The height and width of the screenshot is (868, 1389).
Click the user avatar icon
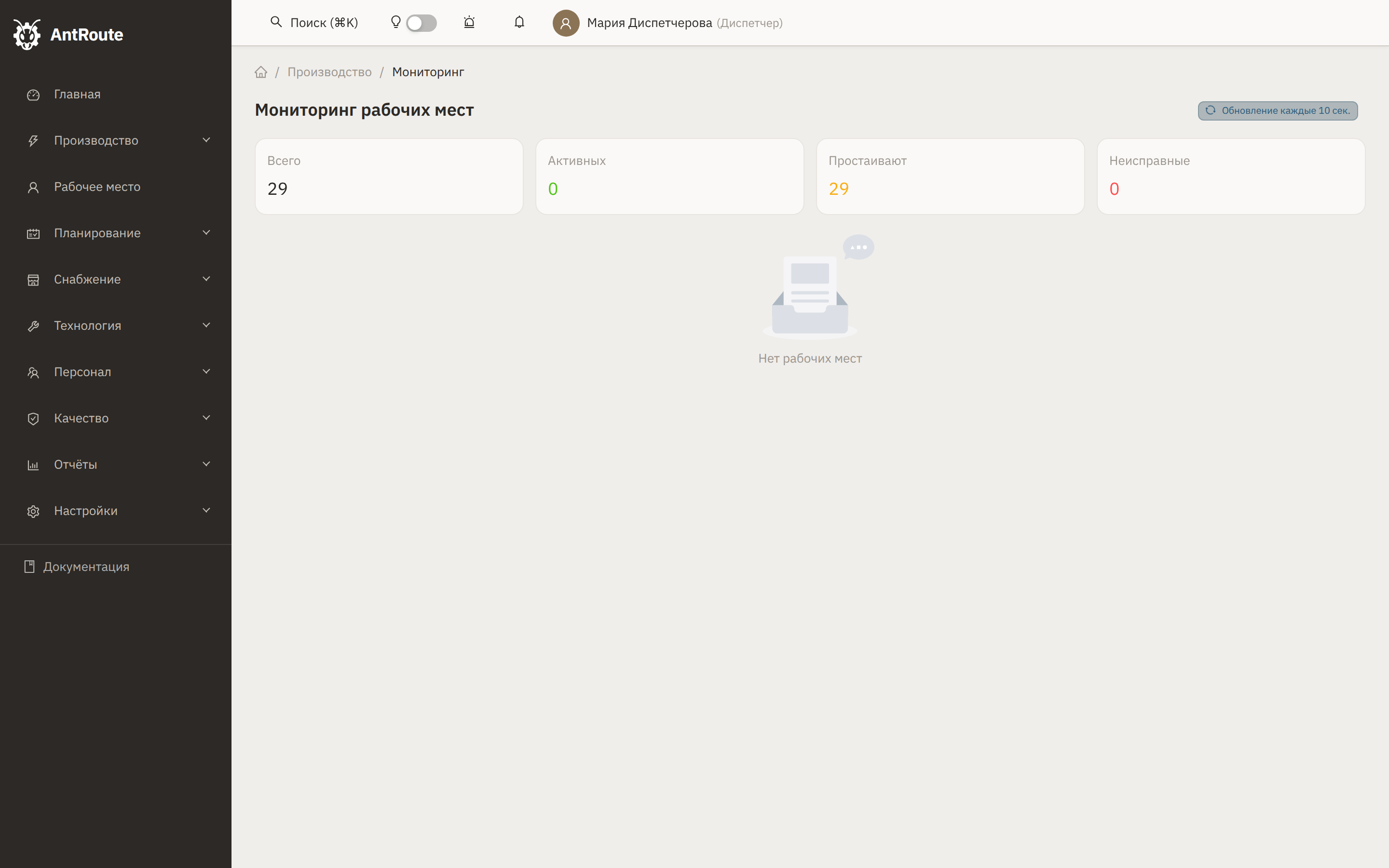pos(565,23)
